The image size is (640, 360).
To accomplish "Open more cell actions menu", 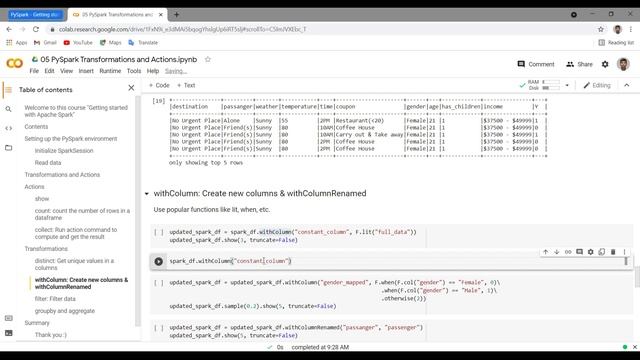I will click(x=624, y=252).
